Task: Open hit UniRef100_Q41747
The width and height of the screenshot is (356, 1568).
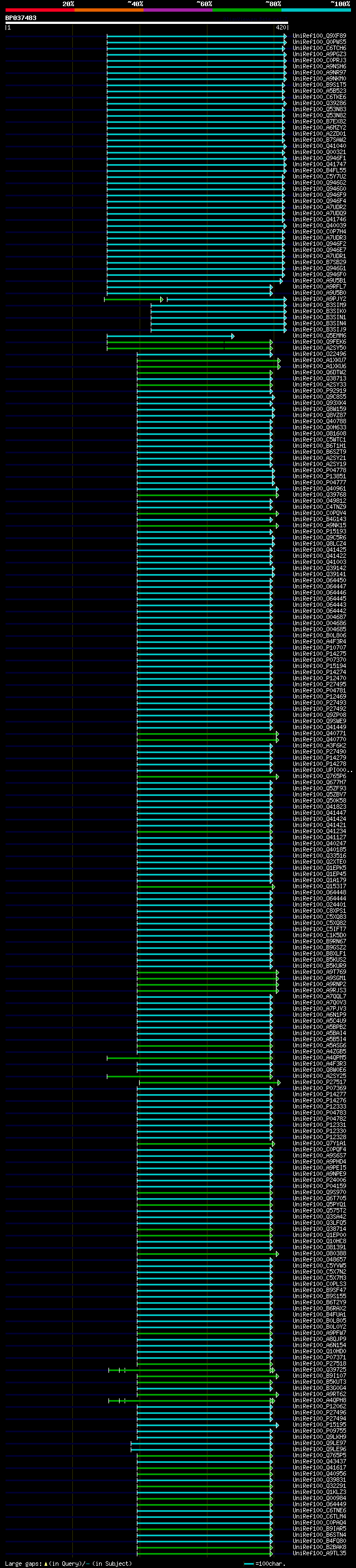Action: tap(319, 164)
